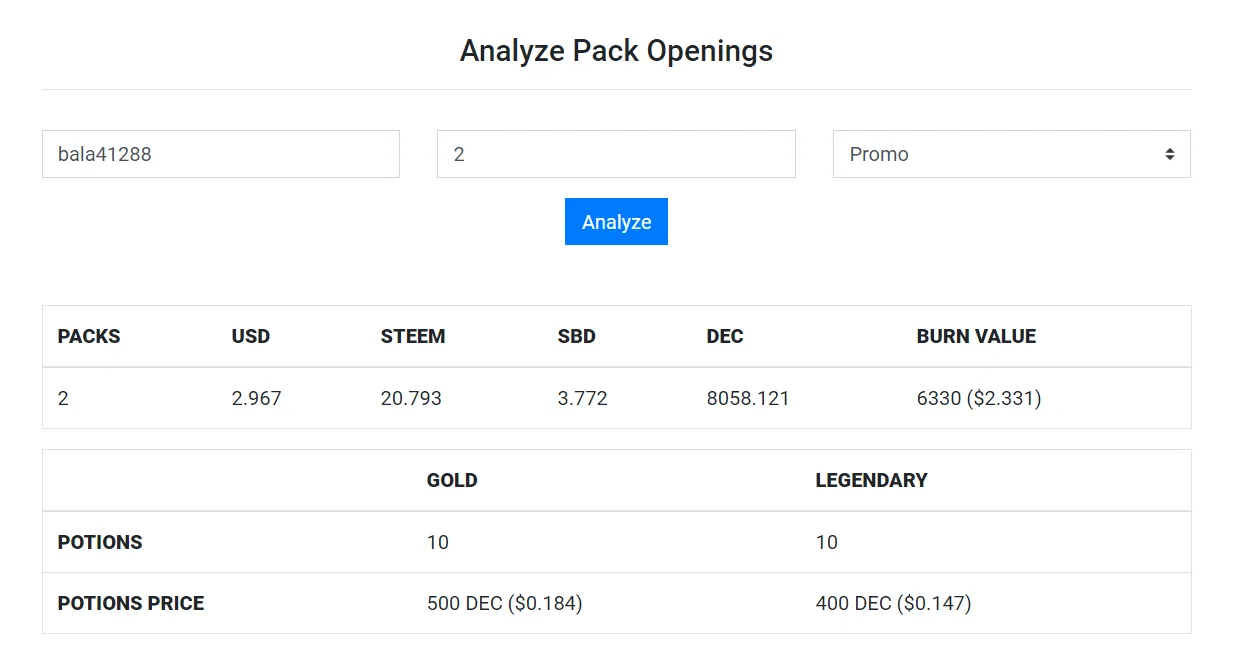Click the dropdown arrows on Promo selector
Viewport: 1240px width, 646px height.
coord(1169,154)
